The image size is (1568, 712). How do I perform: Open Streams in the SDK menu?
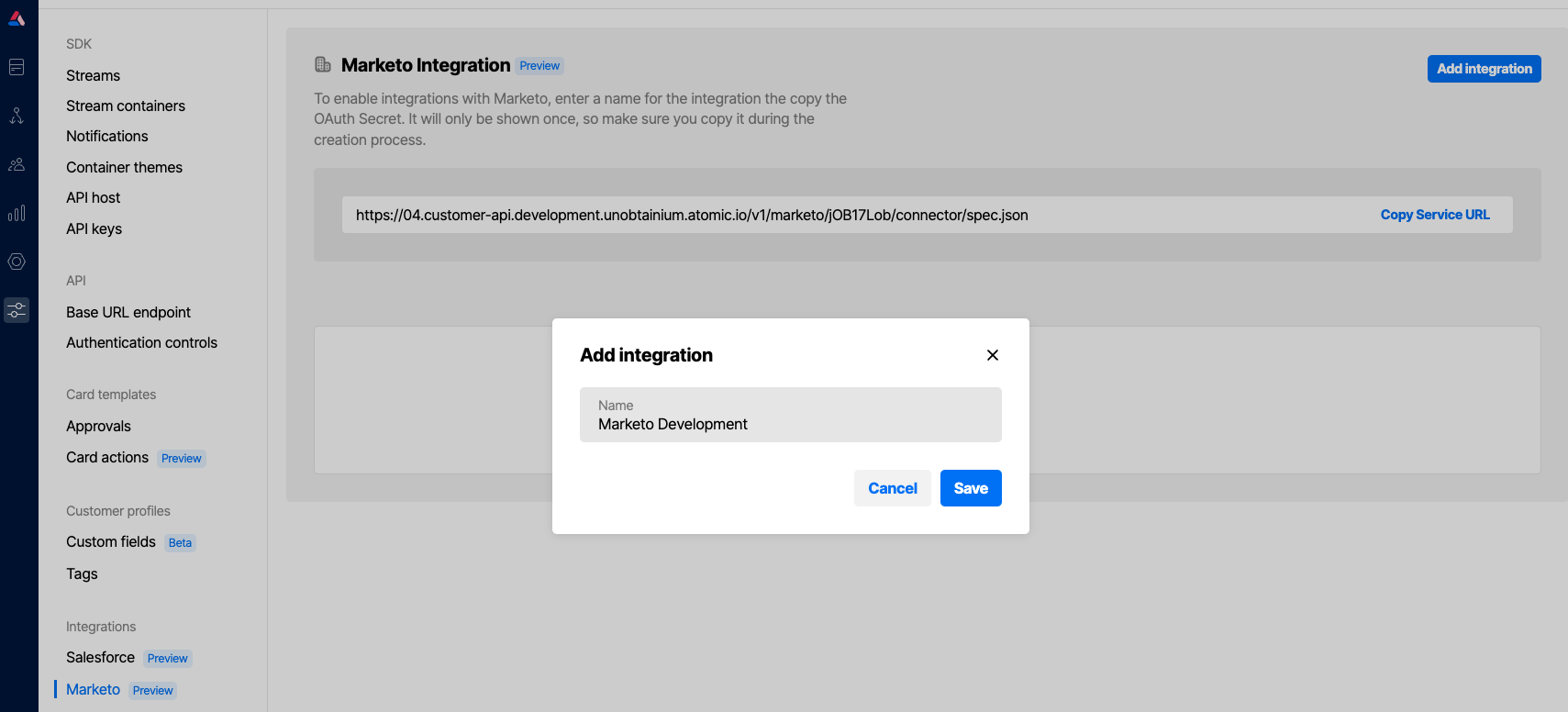click(x=93, y=75)
